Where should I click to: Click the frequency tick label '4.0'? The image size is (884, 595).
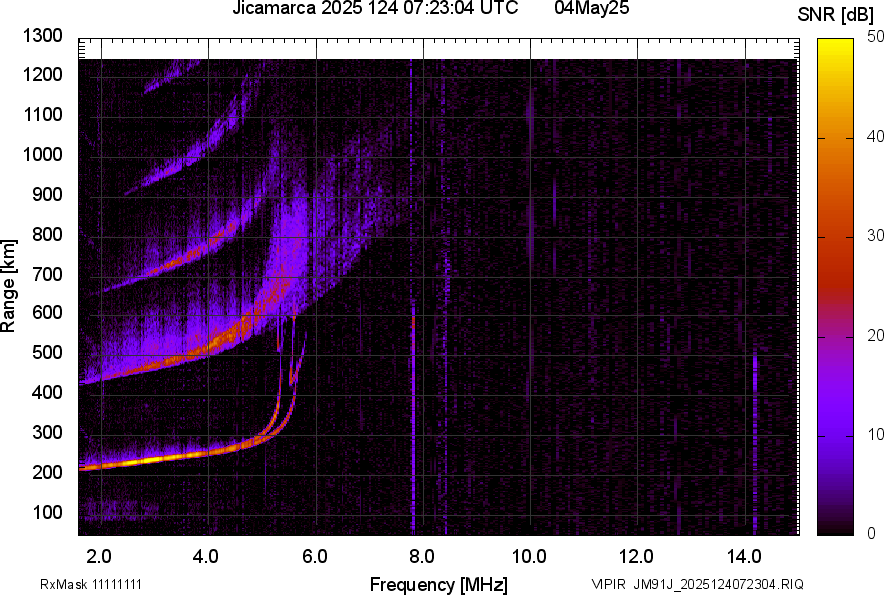[x=206, y=557]
